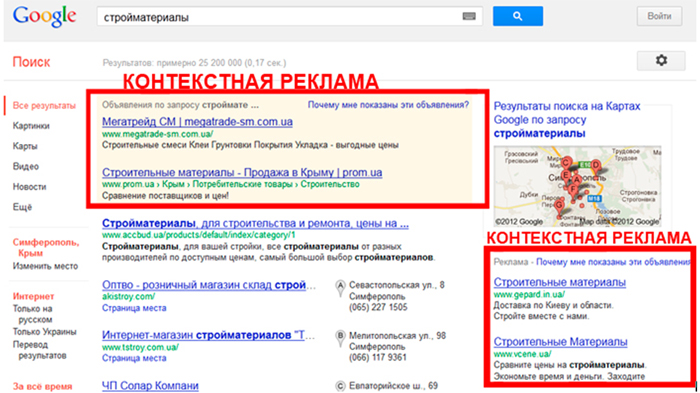Viewport: 700px width, 393px height.
Task: Open Результаты поиска на Картах Google link
Action: tap(567, 120)
